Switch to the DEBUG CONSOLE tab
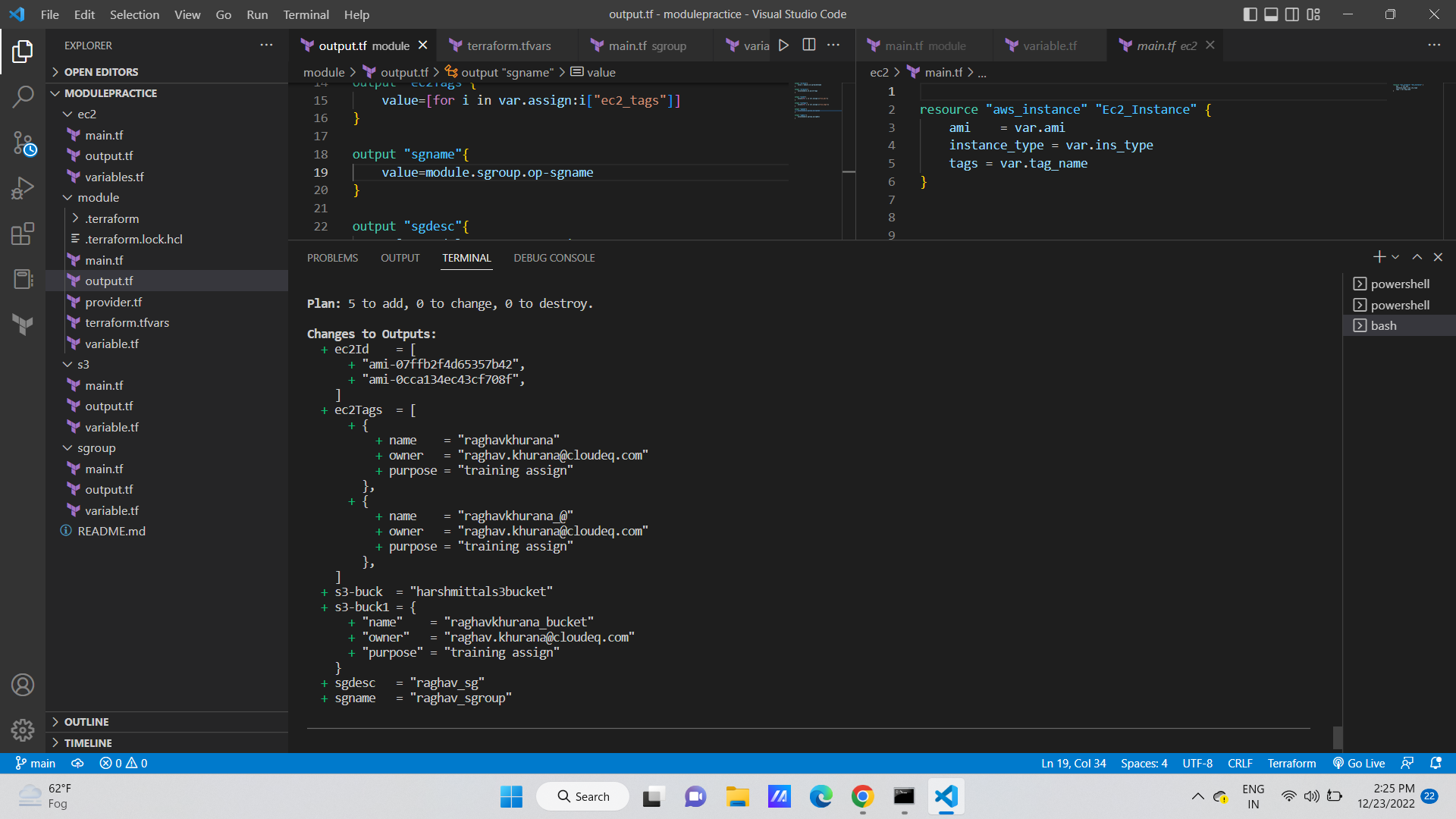This screenshot has width=1456, height=819. (554, 258)
